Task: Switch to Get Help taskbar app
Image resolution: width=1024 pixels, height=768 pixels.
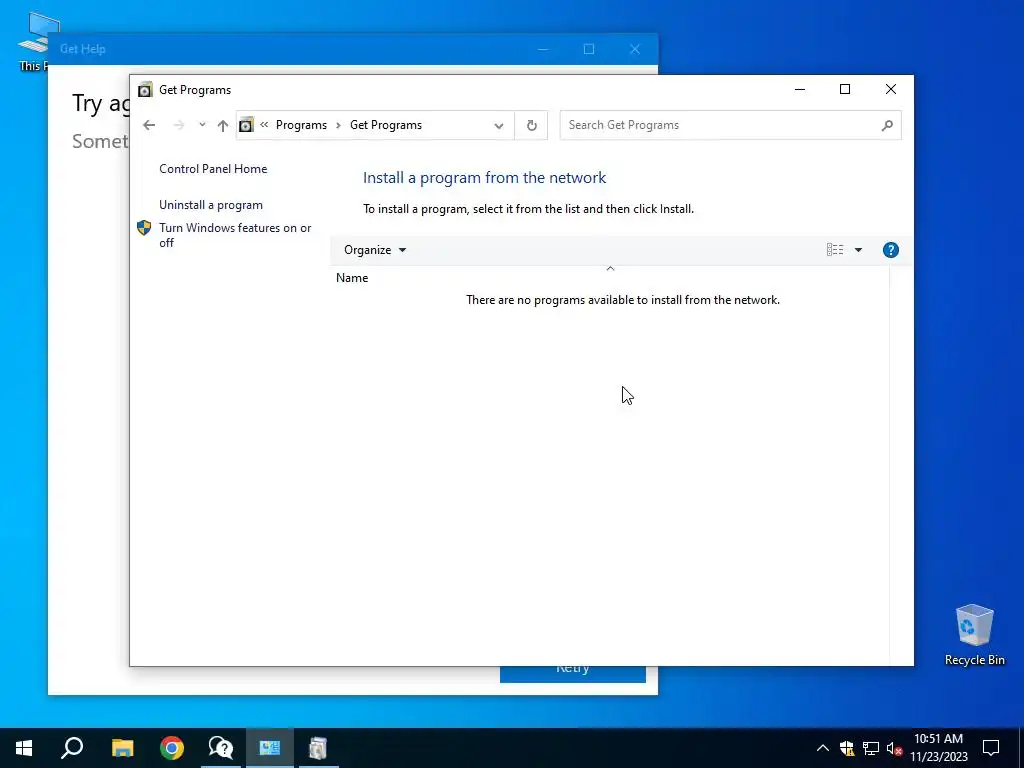Action: pyautogui.click(x=221, y=748)
